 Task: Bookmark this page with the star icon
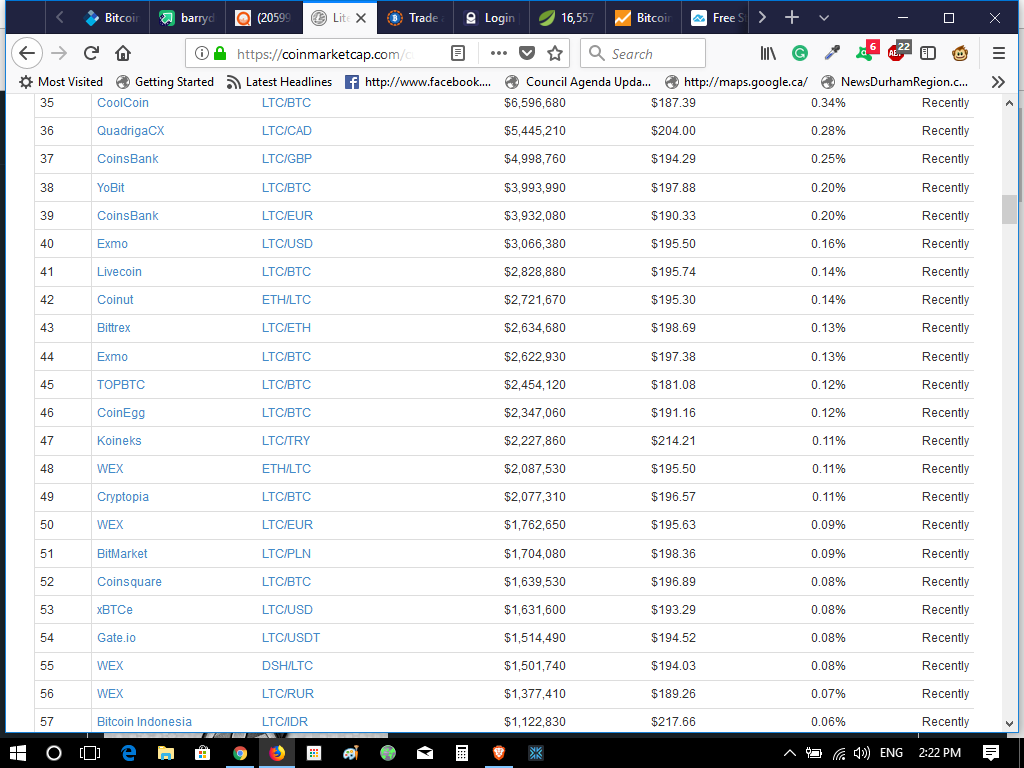[555, 53]
